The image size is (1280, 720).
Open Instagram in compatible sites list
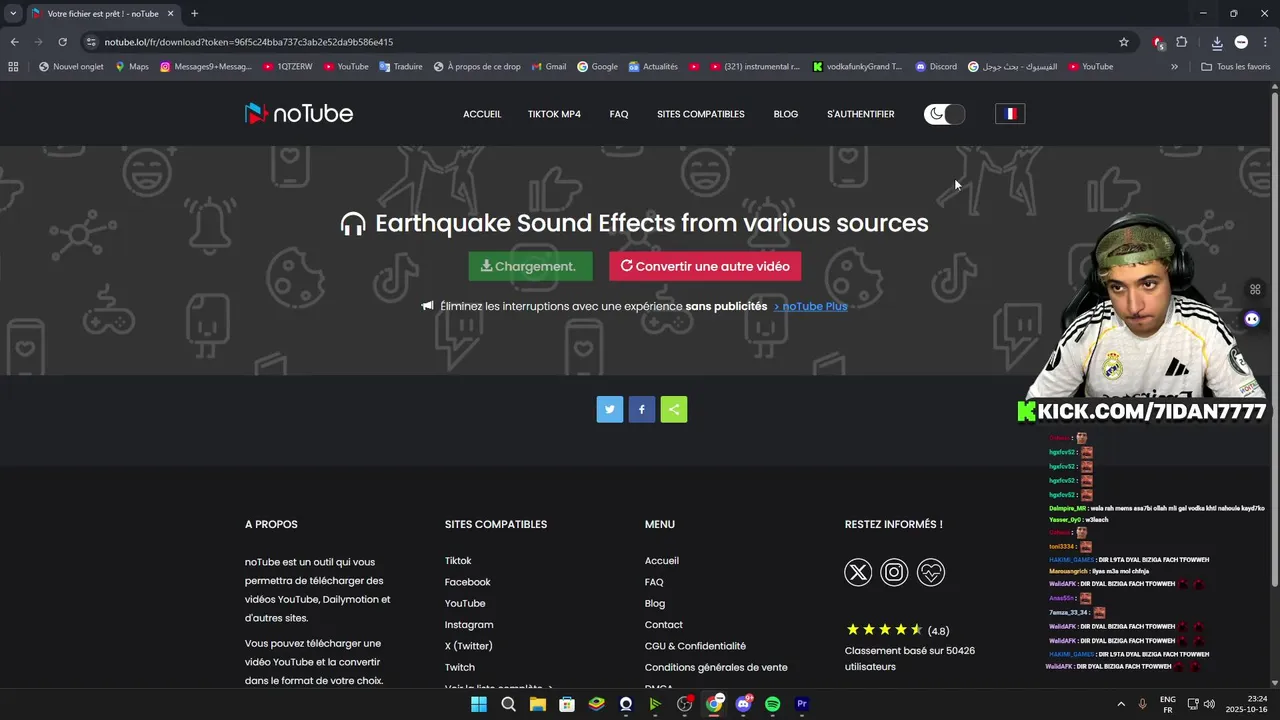[x=469, y=625]
